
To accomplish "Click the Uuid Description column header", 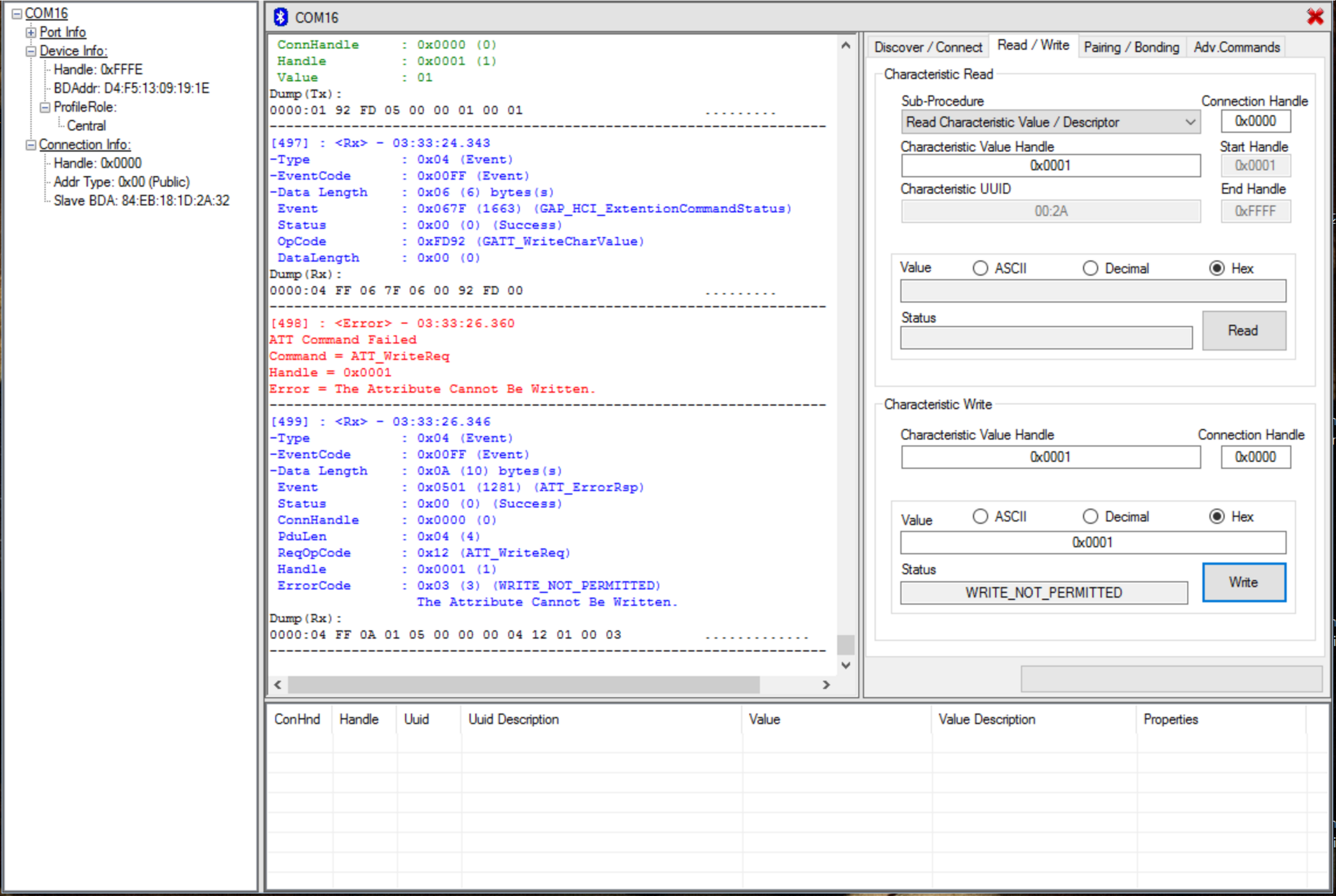I will coord(601,720).
